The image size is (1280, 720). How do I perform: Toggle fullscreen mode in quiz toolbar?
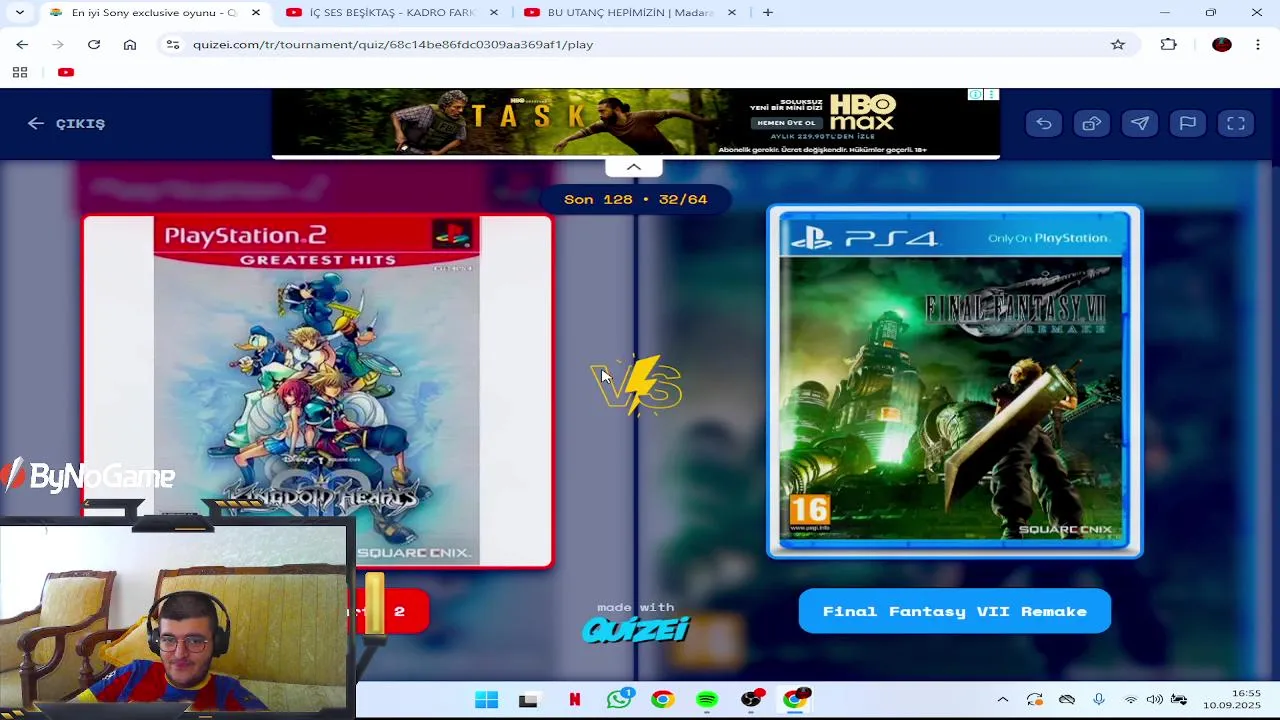[x=1236, y=123]
